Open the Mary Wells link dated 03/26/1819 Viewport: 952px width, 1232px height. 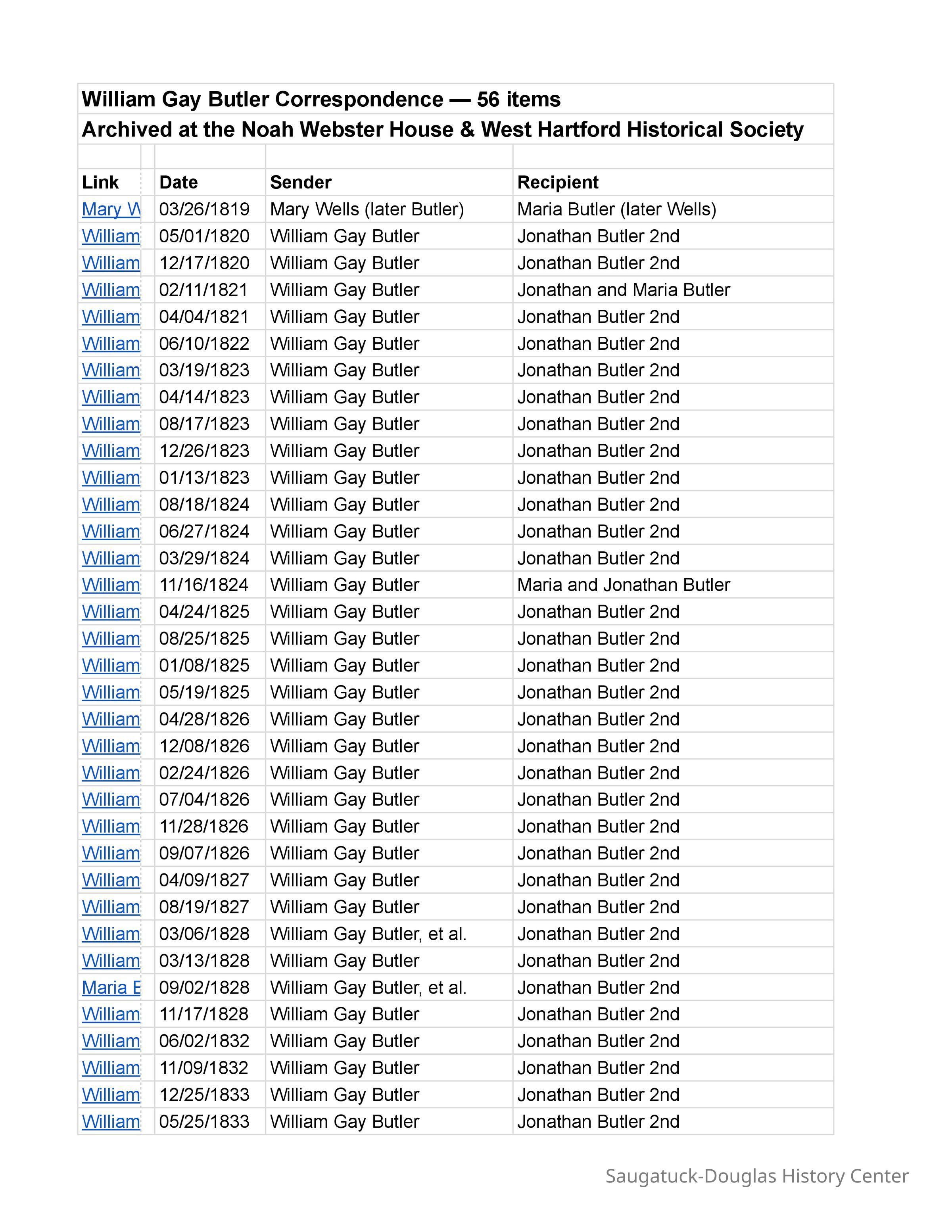(x=111, y=209)
